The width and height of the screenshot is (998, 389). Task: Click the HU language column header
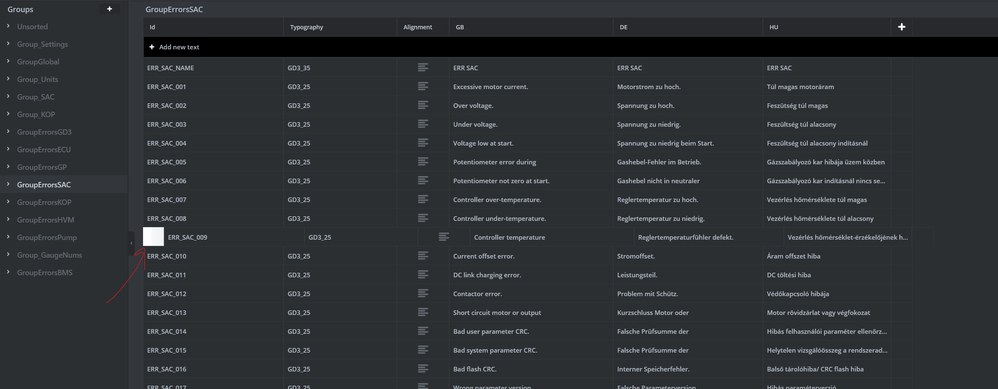pos(773,27)
